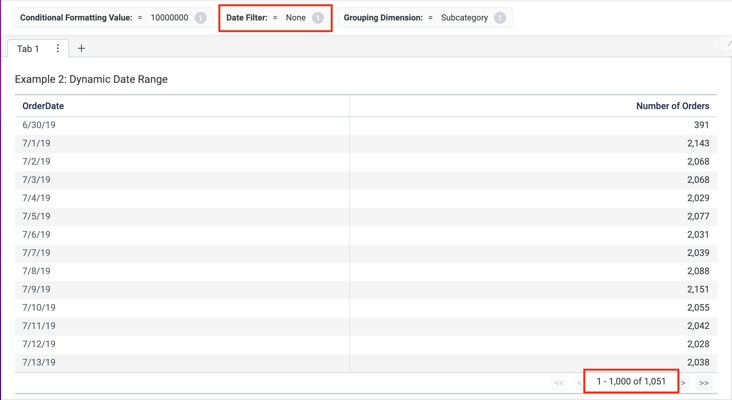Go to the next page of results
The height and width of the screenshot is (400, 732).
(x=684, y=383)
